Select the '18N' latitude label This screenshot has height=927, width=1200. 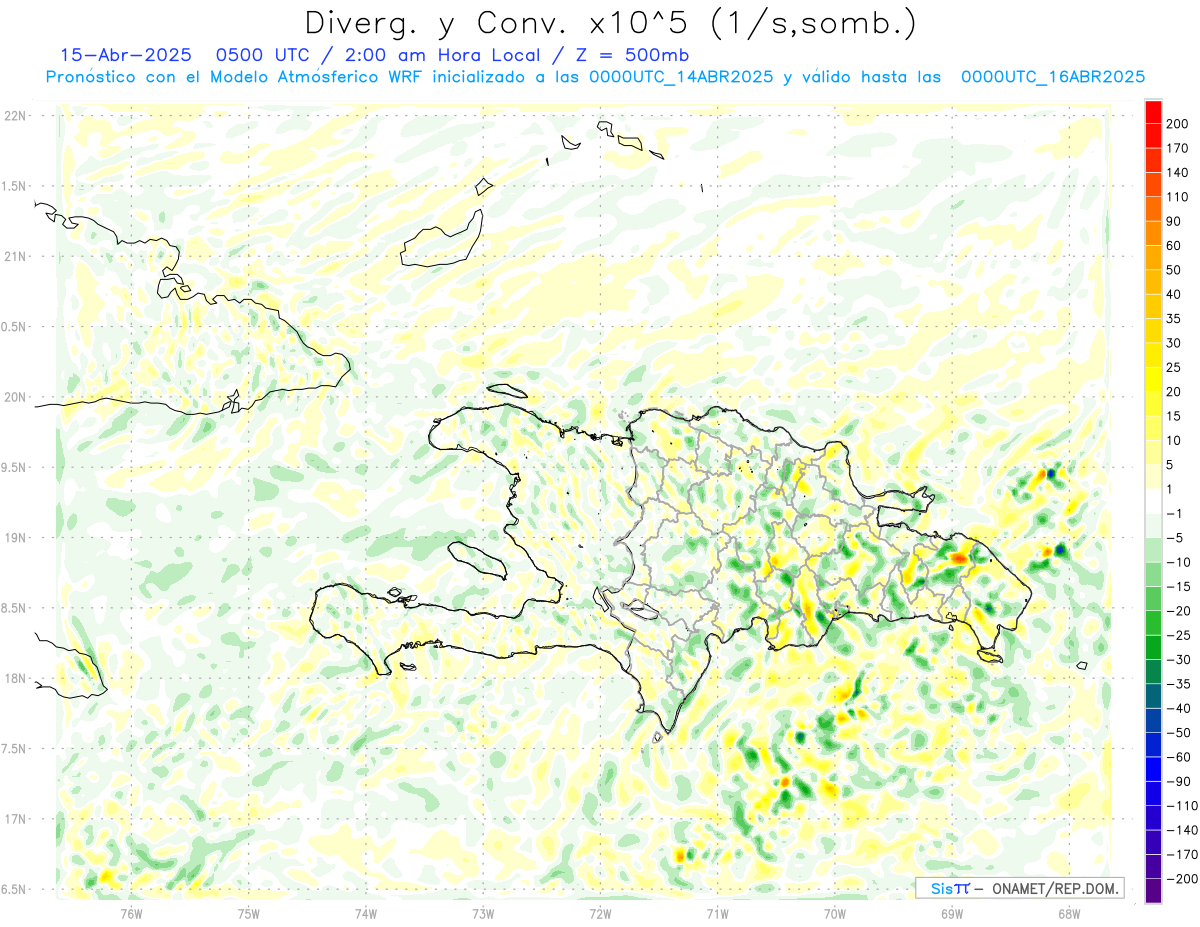tap(14, 678)
